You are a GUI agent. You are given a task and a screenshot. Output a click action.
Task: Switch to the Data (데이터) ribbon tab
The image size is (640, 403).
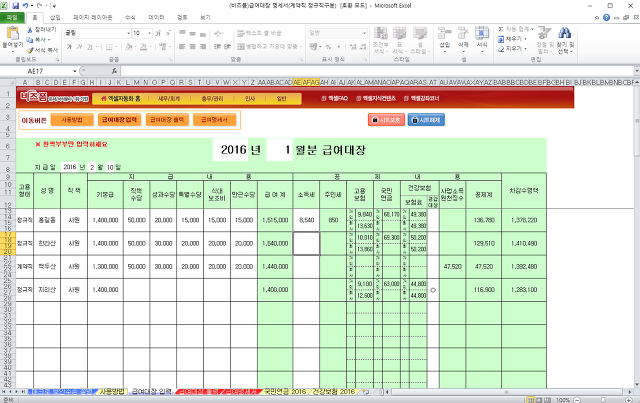point(156,18)
